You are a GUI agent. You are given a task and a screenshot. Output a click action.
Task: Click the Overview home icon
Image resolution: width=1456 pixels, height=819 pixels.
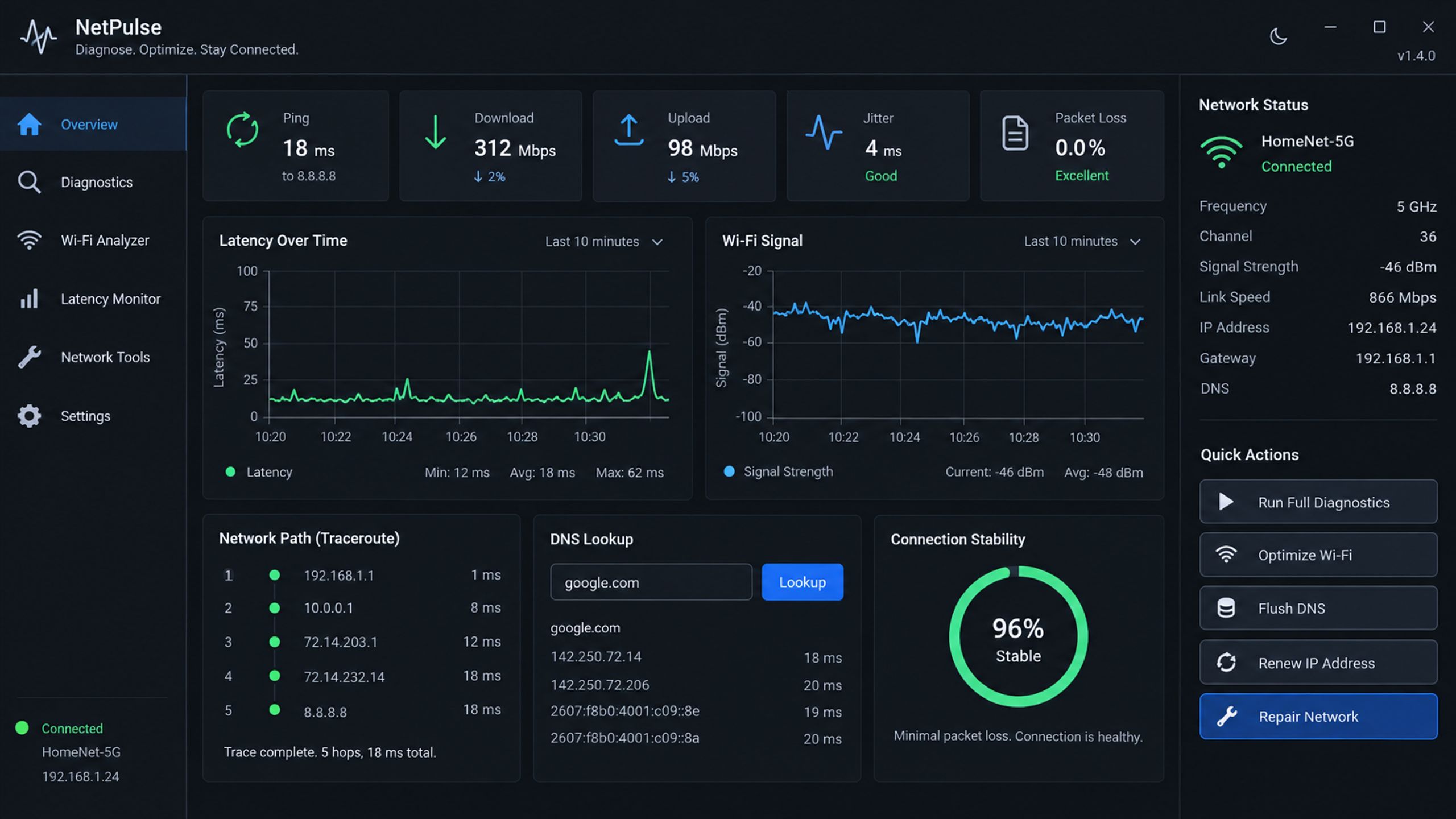pyautogui.click(x=30, y=124)
